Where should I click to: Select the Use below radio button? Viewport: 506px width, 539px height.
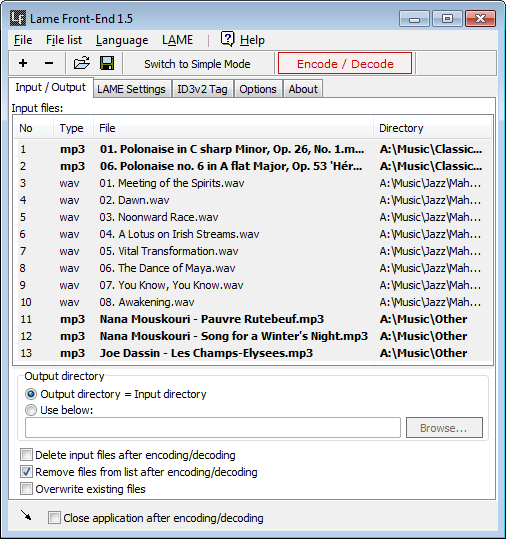coord(31,410)
